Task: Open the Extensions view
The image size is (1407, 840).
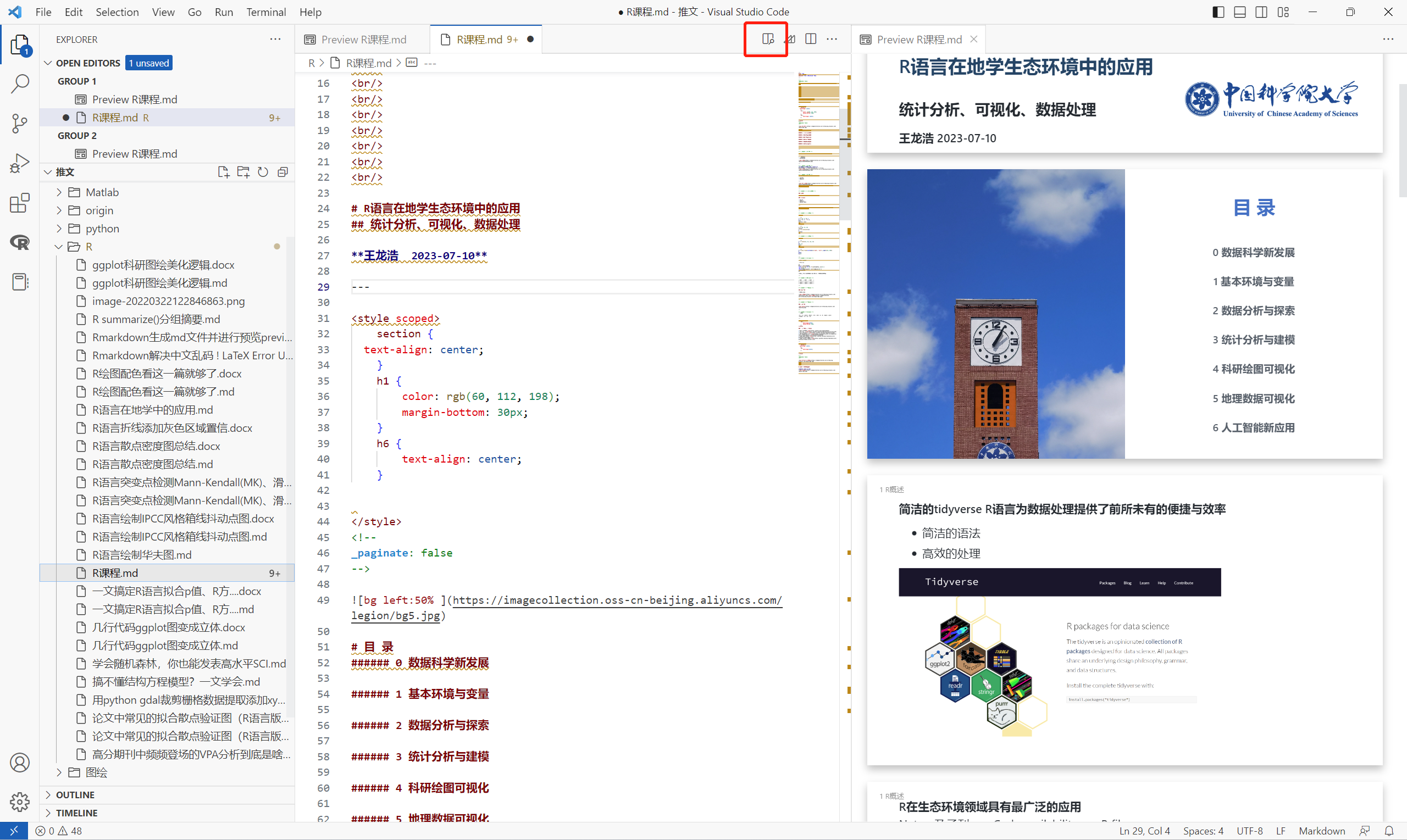Action: click(20, 203)
